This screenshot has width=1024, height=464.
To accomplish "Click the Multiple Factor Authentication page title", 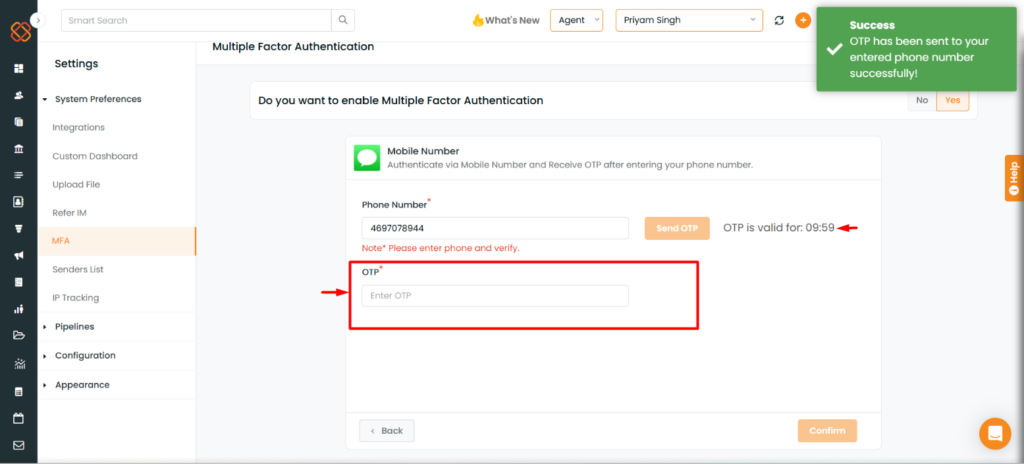I will 293,46.
